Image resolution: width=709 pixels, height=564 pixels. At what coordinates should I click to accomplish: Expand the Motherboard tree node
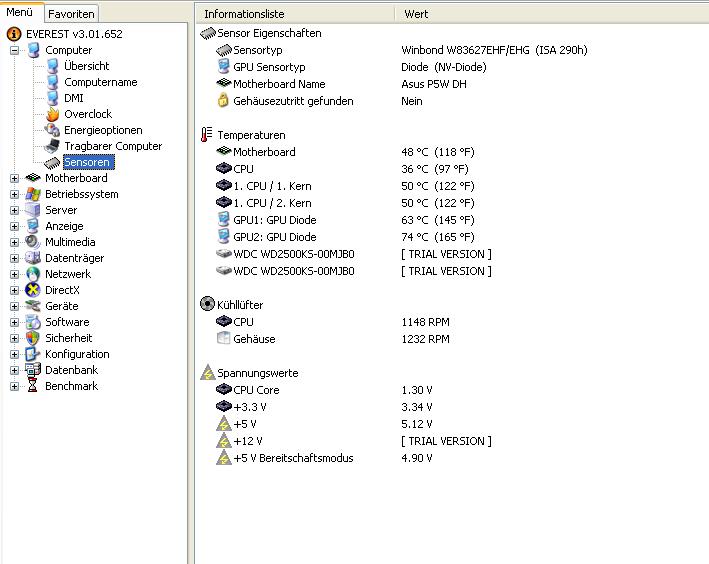coord(14,178)
